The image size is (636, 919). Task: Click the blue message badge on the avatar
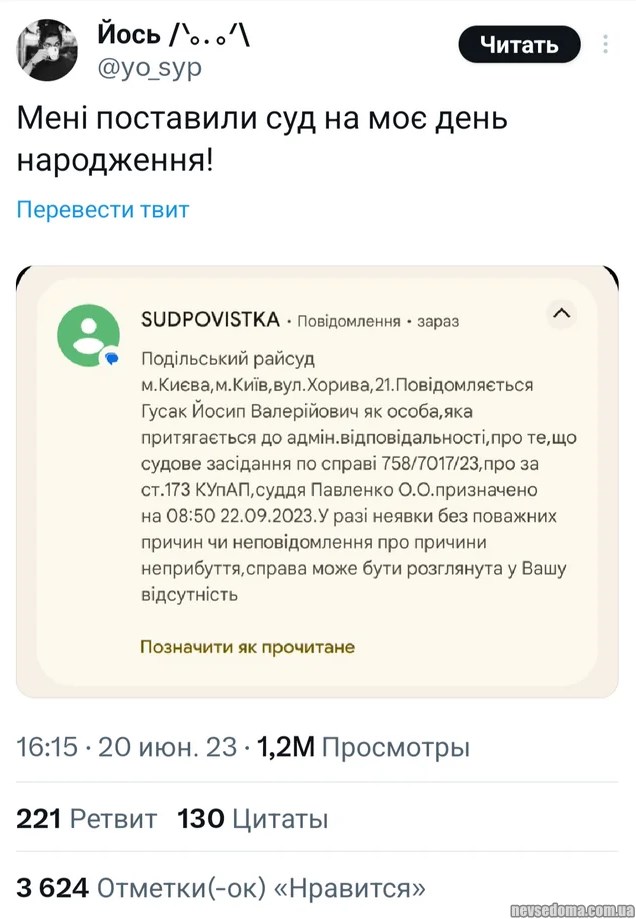coord(113,357)
